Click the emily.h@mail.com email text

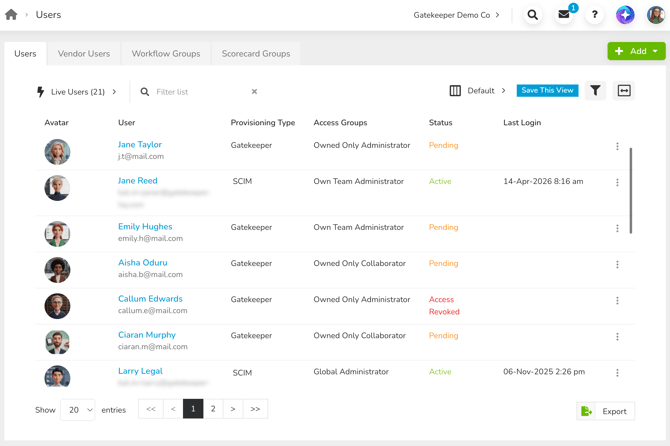click(x=150, y=238)
